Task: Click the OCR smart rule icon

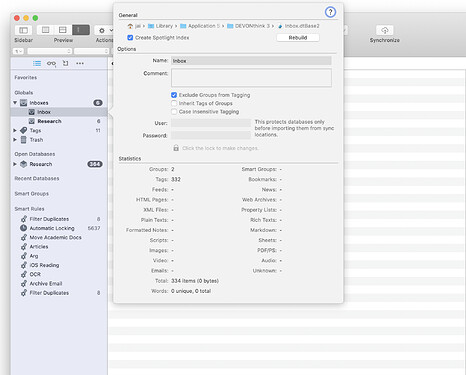Action: coord(23,274)
